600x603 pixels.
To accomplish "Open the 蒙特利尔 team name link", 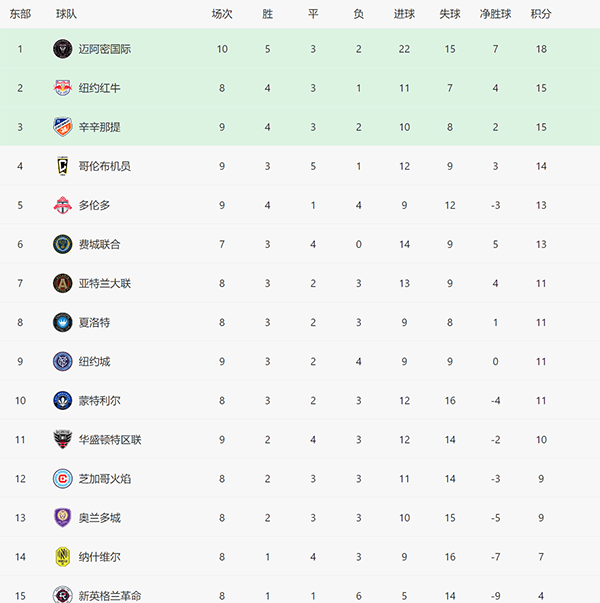I will point(99,400).
